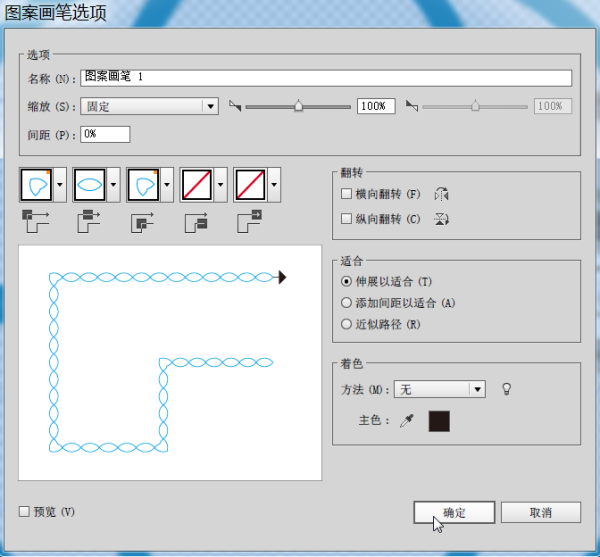The width and height of the screenshot is (600, 557).
Task: Select the 添加间距以适合 (A) radio option
Action: [x=346, y=303]
